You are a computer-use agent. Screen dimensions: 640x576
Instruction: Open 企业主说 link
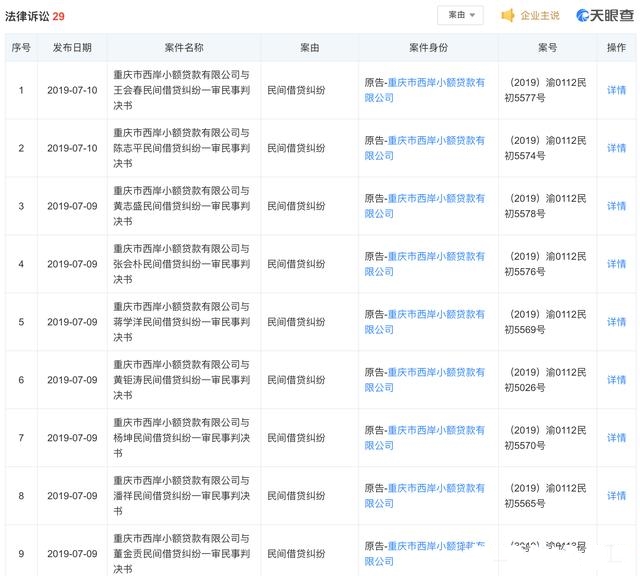coord(540,16)
